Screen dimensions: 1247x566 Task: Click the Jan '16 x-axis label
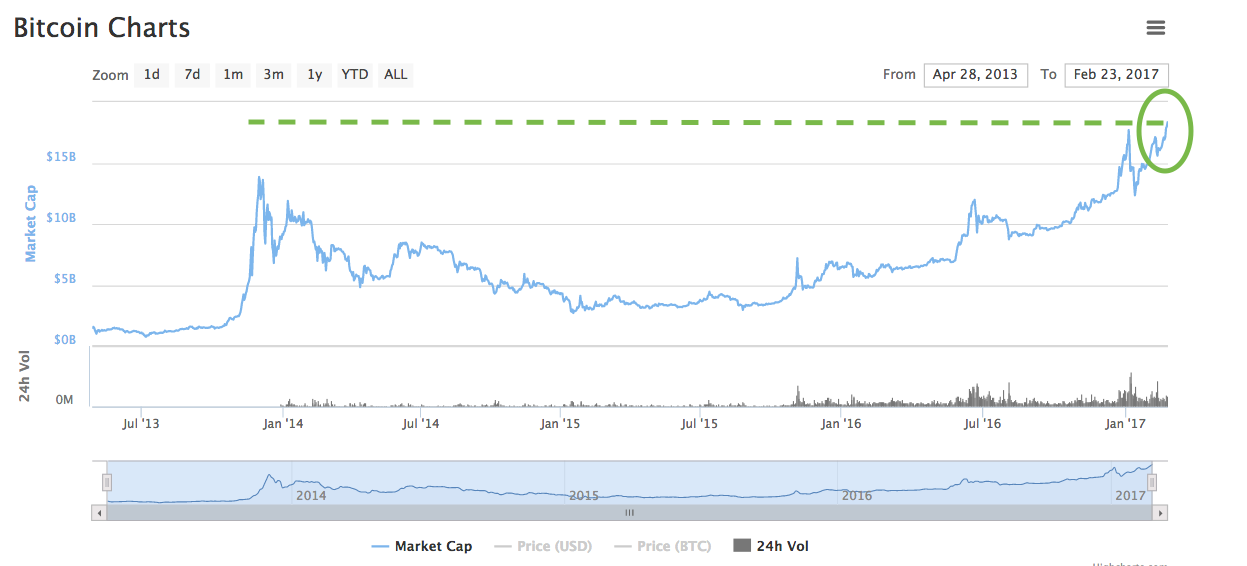point(840,424)
